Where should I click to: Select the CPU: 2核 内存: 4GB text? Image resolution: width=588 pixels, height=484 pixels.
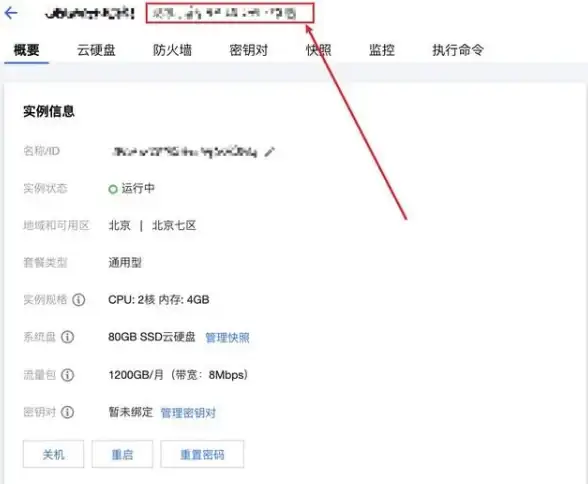(x=159, y=300)
